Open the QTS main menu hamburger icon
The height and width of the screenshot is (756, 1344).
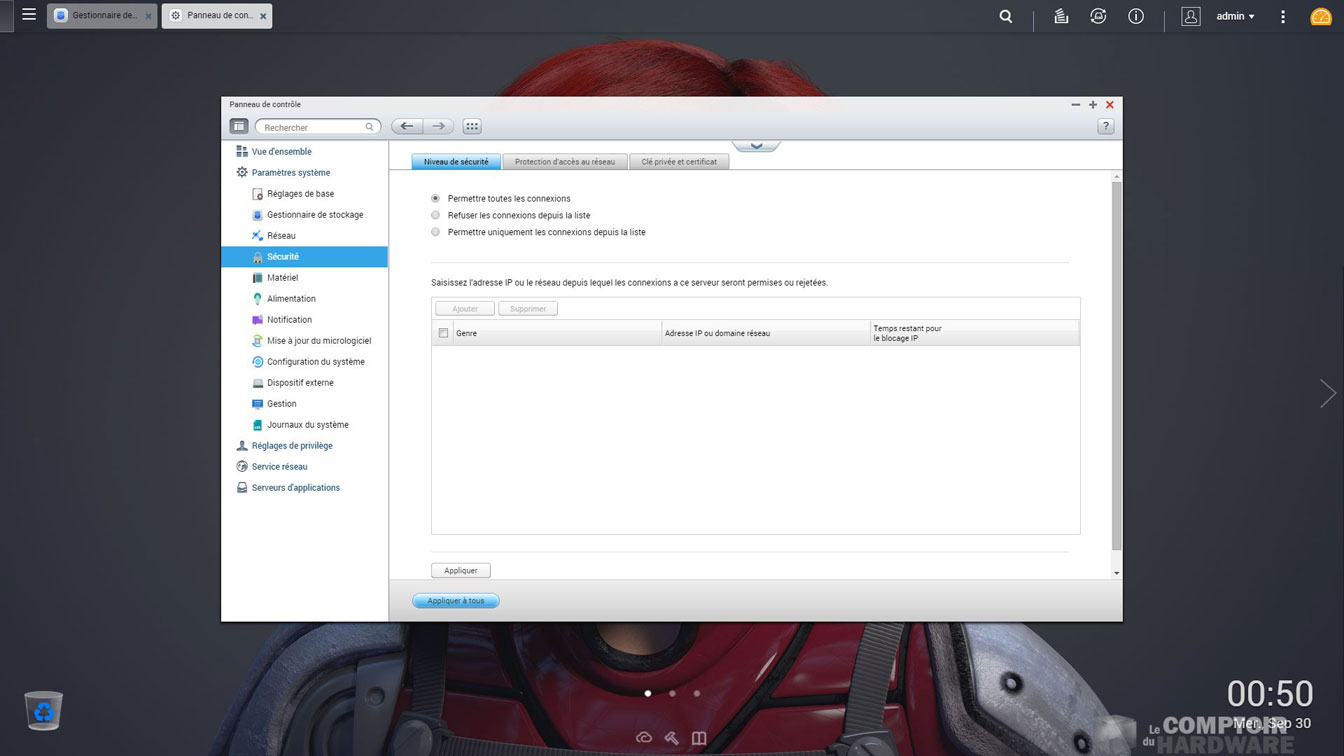pos(29,15)
